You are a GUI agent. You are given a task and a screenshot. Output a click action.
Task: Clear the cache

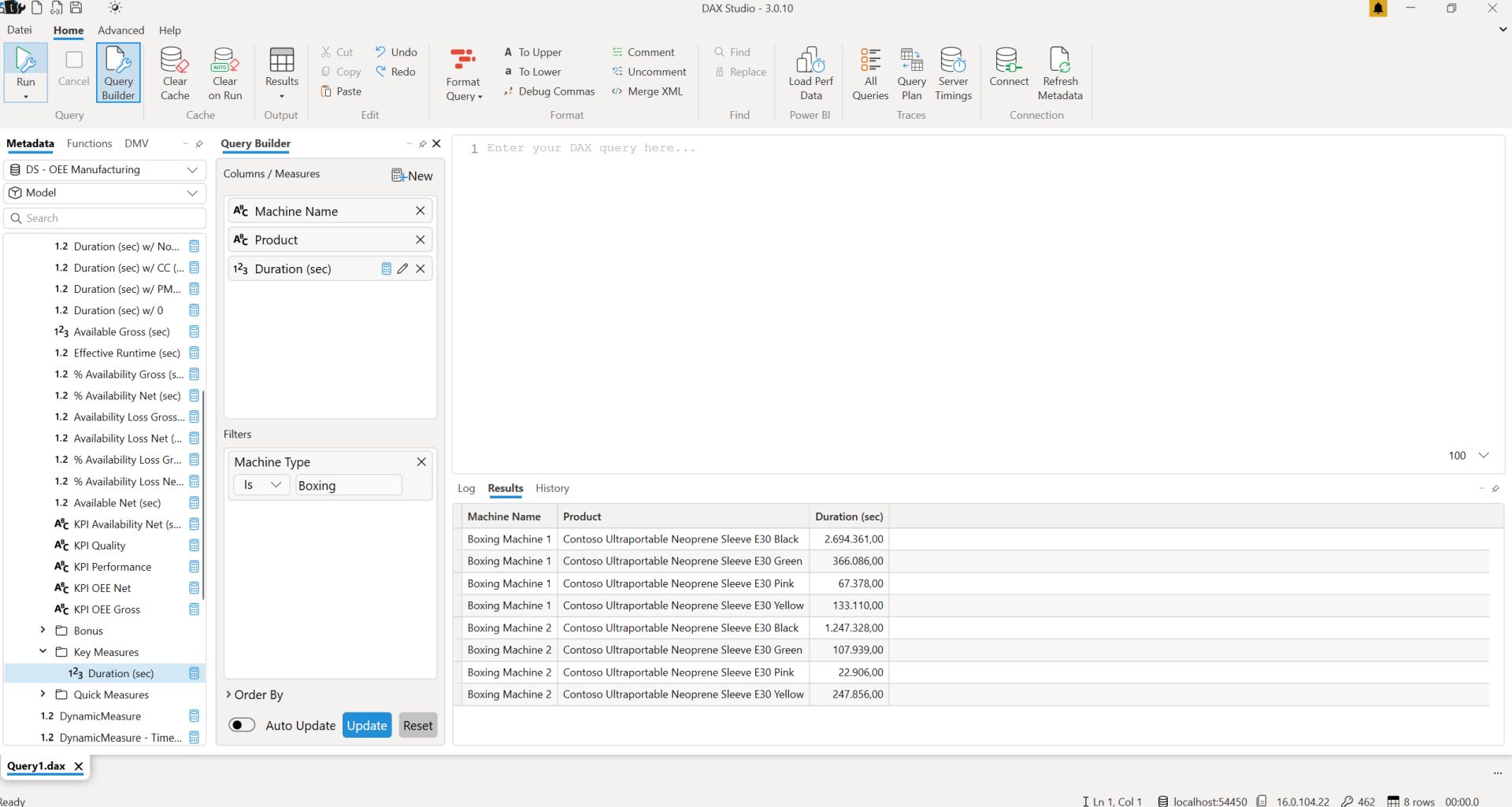coord(175,73)
